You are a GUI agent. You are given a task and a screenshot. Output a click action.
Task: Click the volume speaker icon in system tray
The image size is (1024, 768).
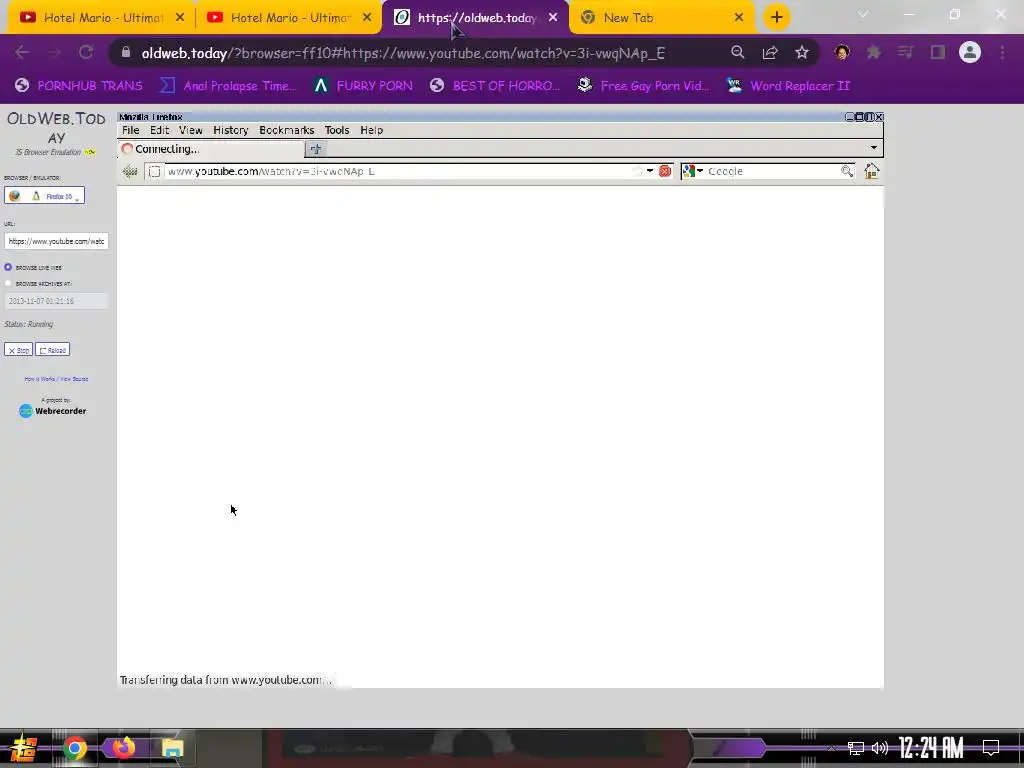(x=880, y=748)
